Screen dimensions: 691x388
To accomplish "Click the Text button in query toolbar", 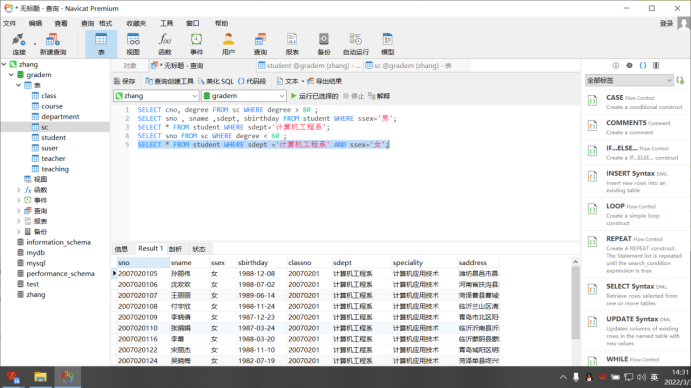I will click(287, 81).
